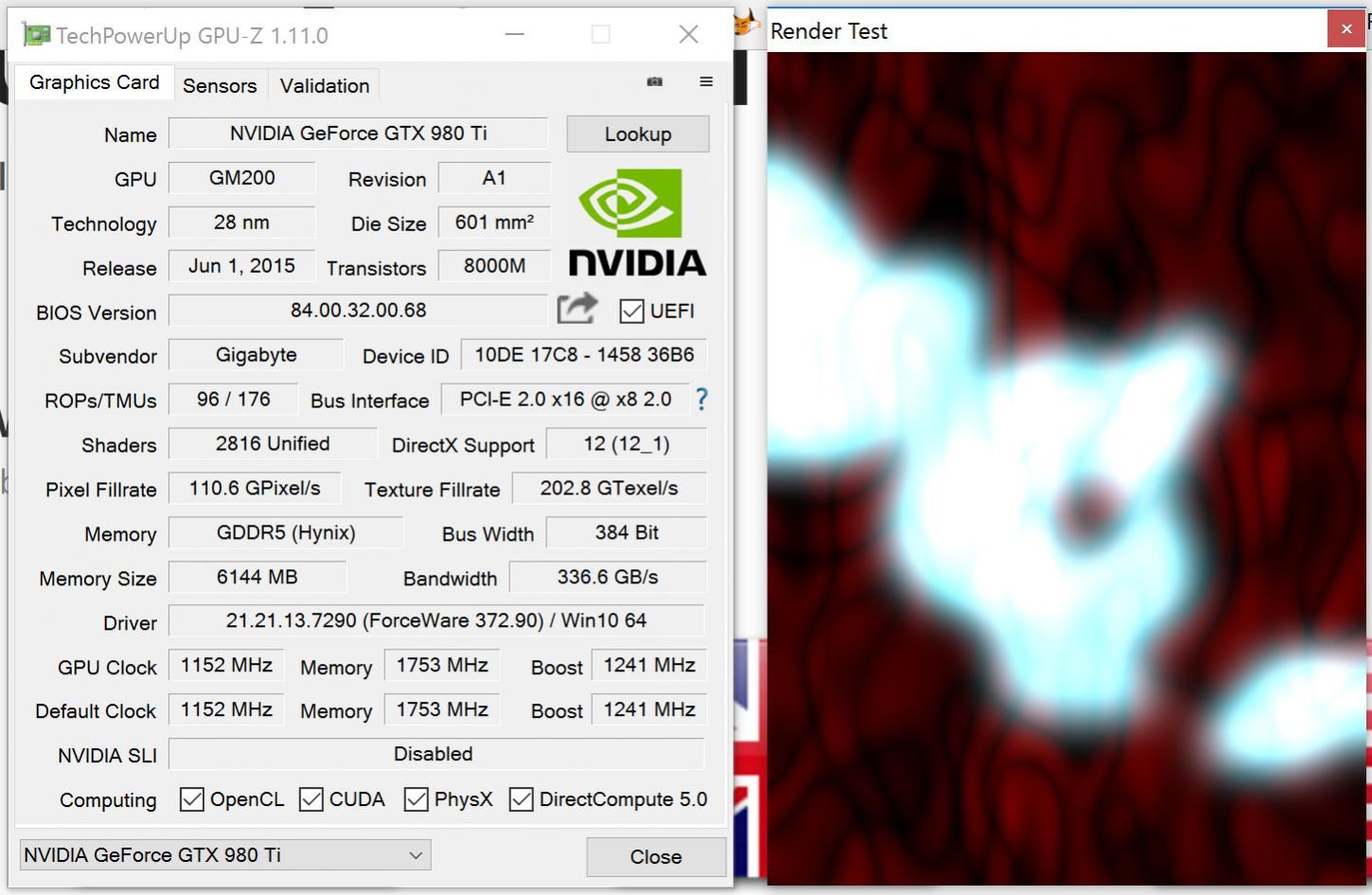Minimize the GPU-Z window
Image resolution: width=1372 pixels, height=895 pixels.
tap(514, 35)
